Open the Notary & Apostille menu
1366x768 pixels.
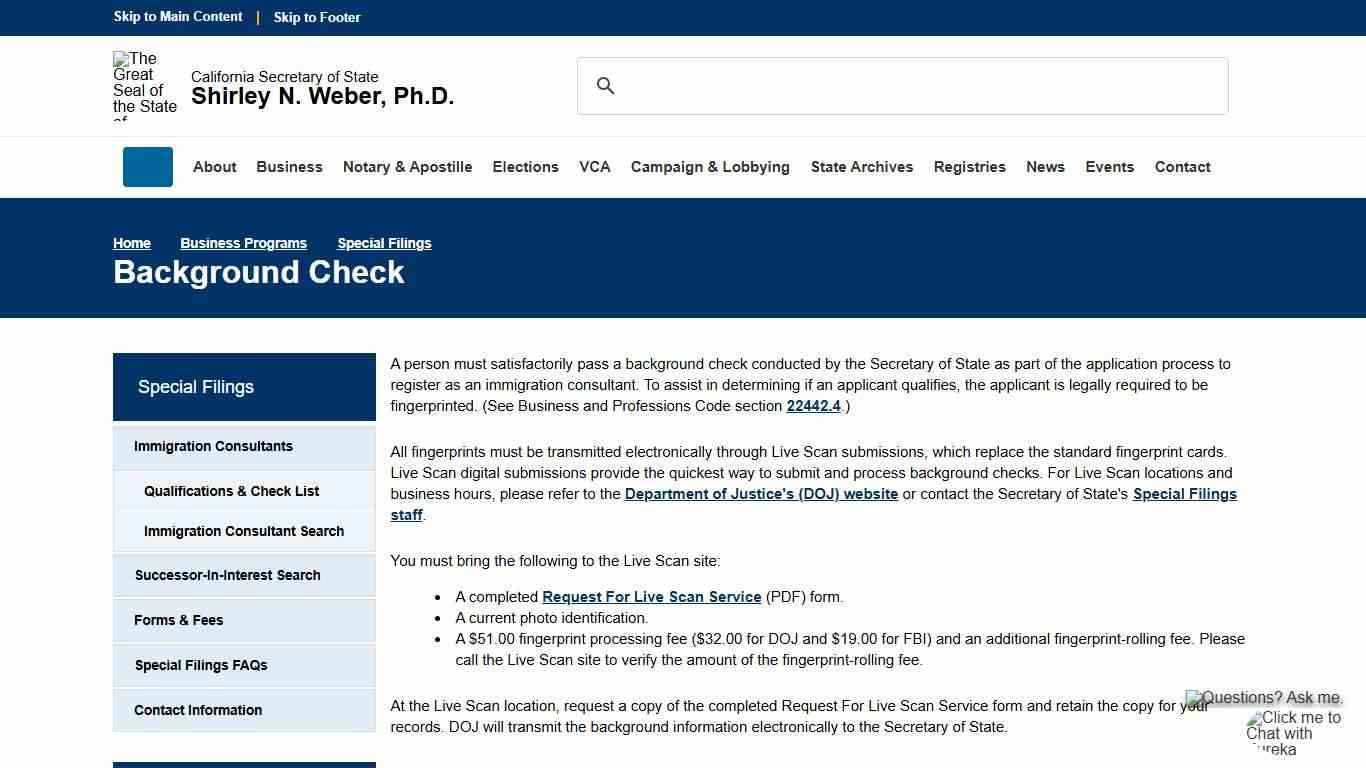(407, 167)
